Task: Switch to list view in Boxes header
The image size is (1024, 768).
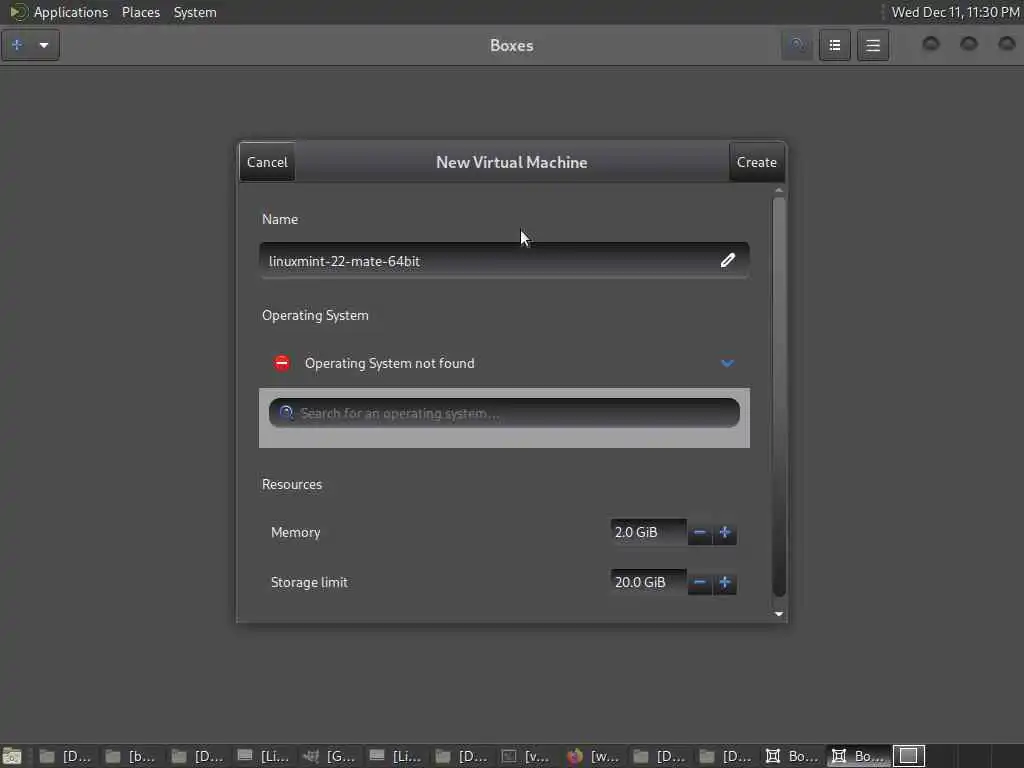Action: tap(835, 45)
